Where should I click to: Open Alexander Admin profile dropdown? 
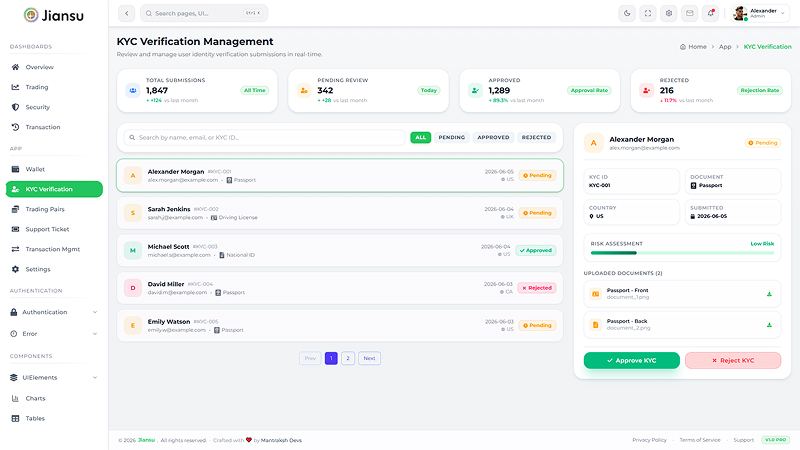[x=760, y=13]
